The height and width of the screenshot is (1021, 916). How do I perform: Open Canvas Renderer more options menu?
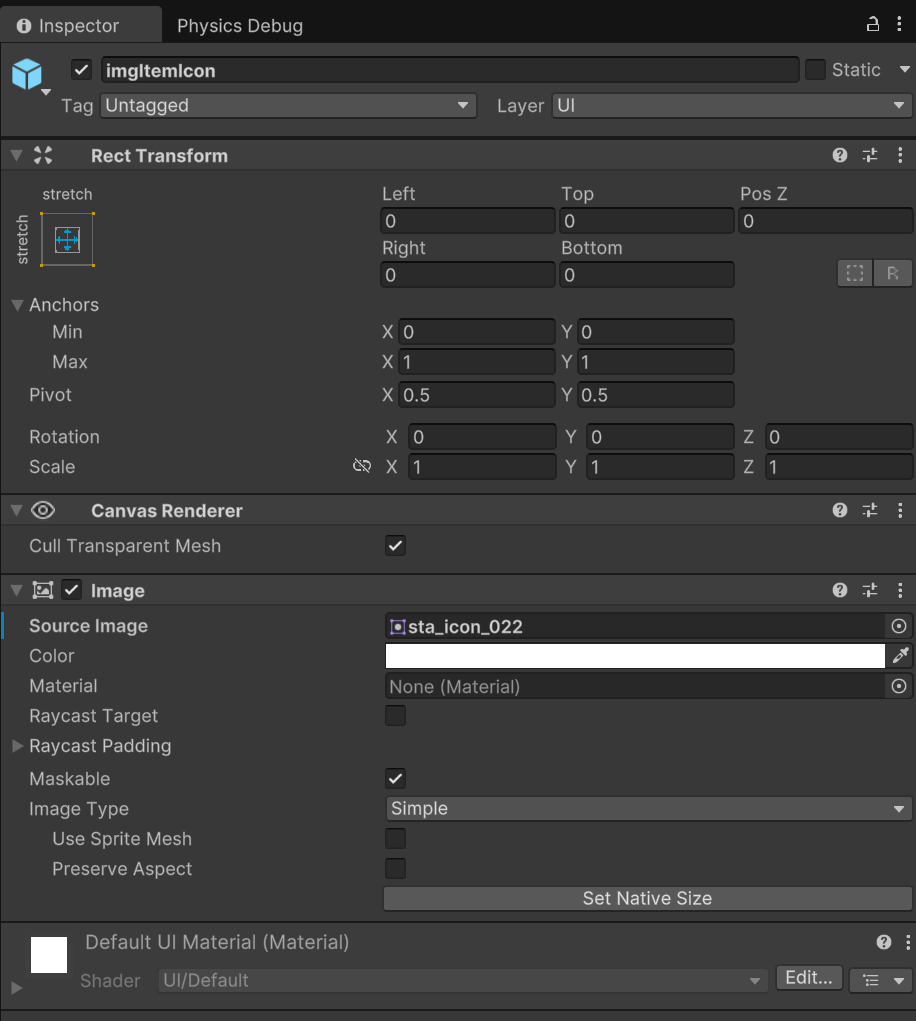click(x=900, y=510)
